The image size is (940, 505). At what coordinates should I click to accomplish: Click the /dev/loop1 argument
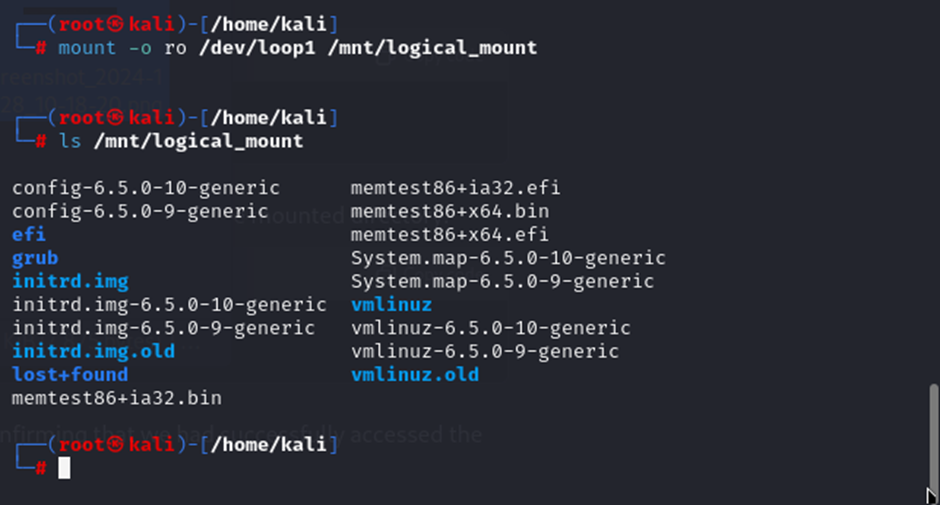[257, 48]
